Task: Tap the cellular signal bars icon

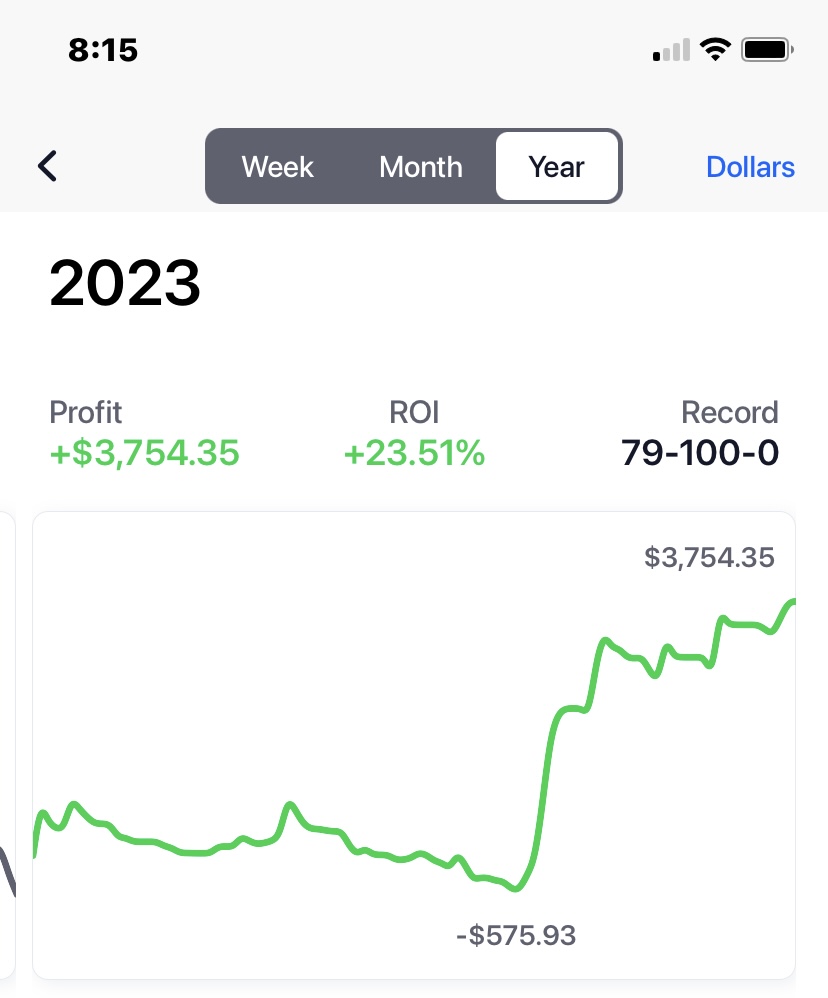Action: pos(671,50)
